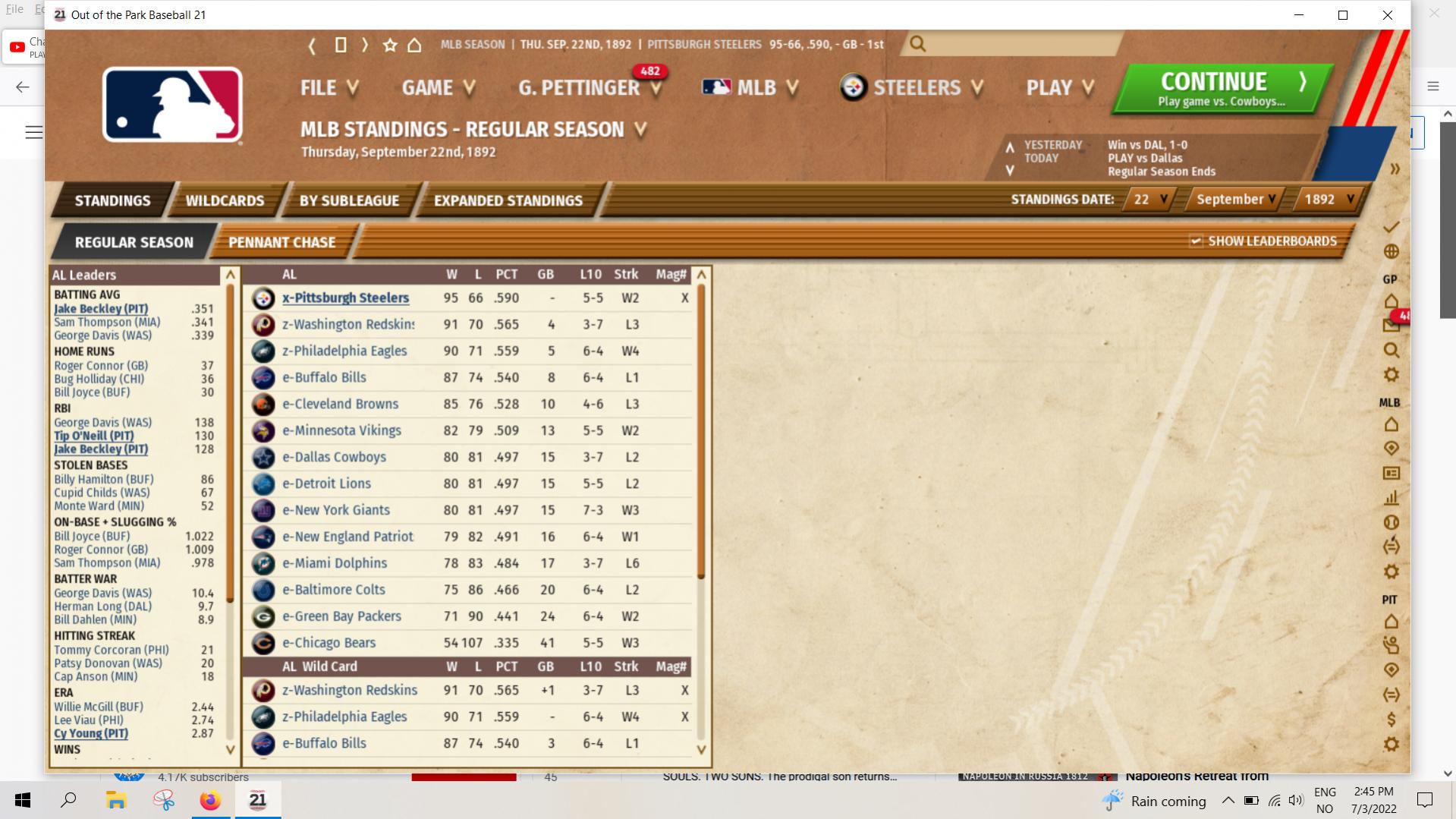
Task: Select the Regular Season tab
Action: pos(134,243)
